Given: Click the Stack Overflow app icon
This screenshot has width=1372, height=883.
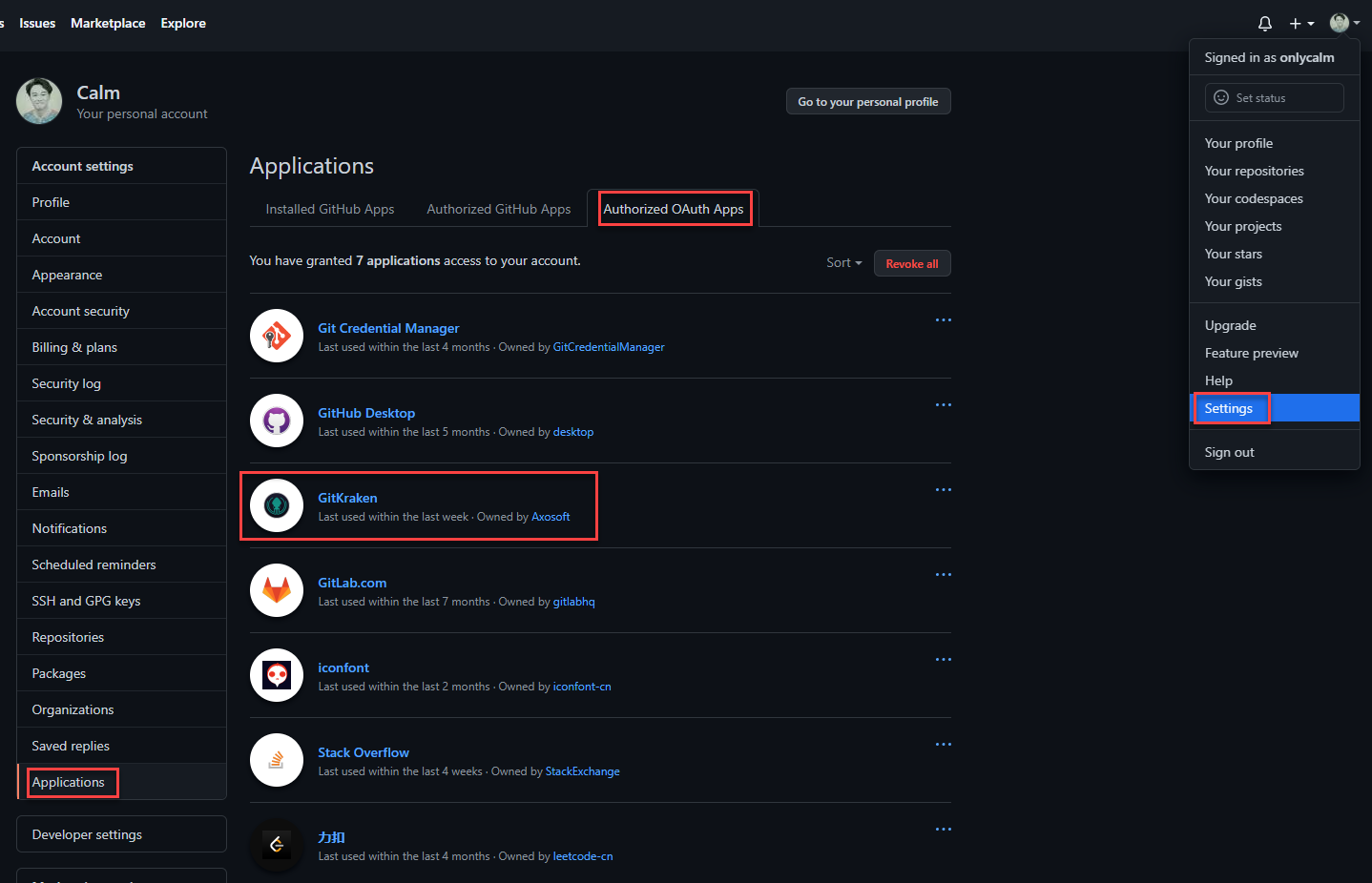Looking at the screenshot, I should 277,760.
